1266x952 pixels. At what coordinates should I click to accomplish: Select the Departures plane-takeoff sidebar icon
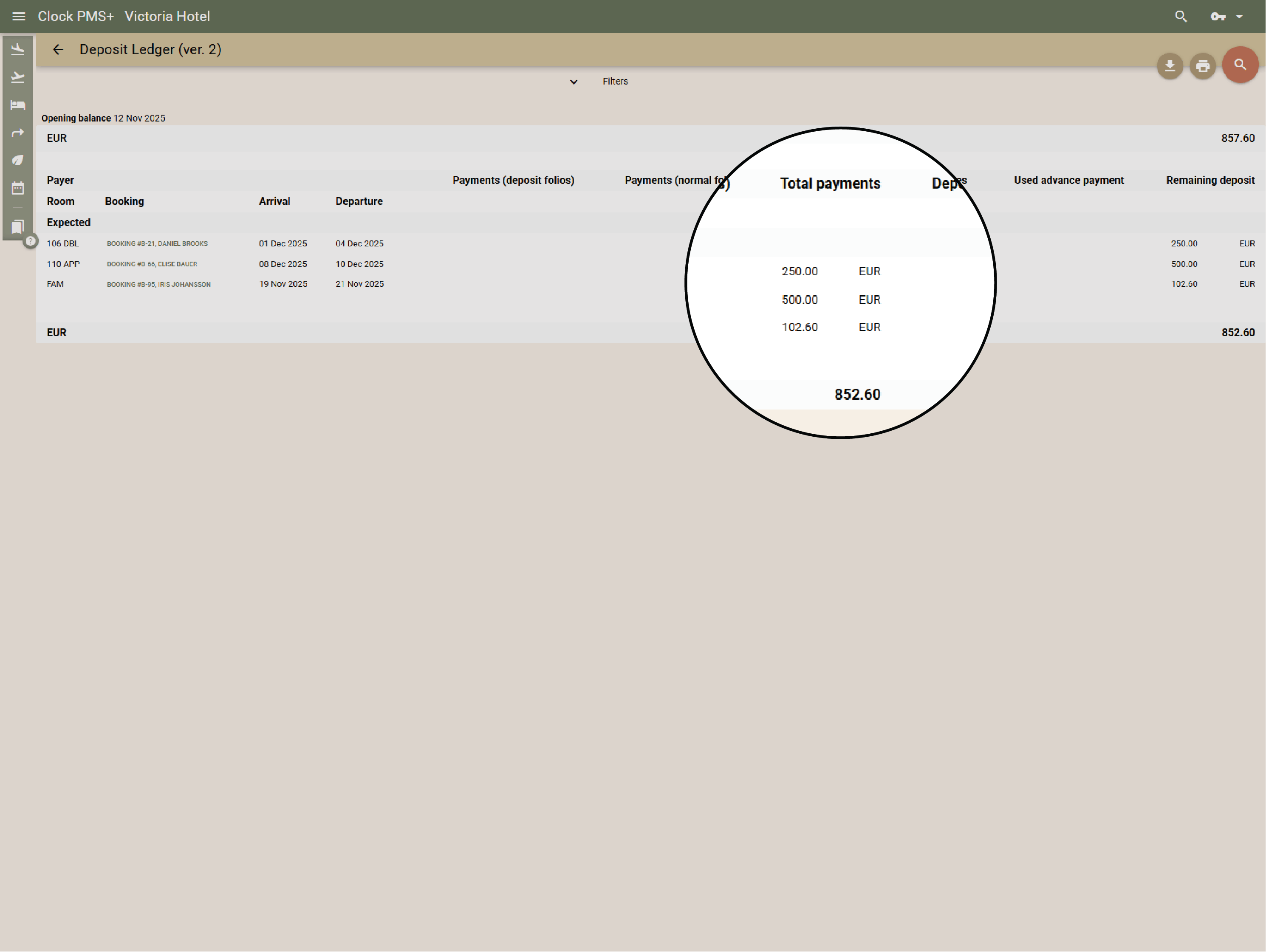point(18,77)
